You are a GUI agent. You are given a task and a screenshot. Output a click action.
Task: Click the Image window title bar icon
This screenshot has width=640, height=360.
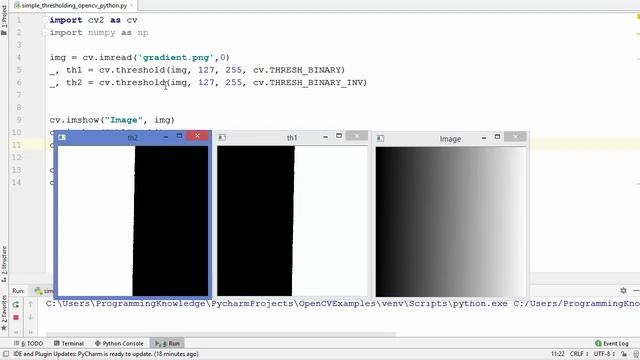coord(380,138)
